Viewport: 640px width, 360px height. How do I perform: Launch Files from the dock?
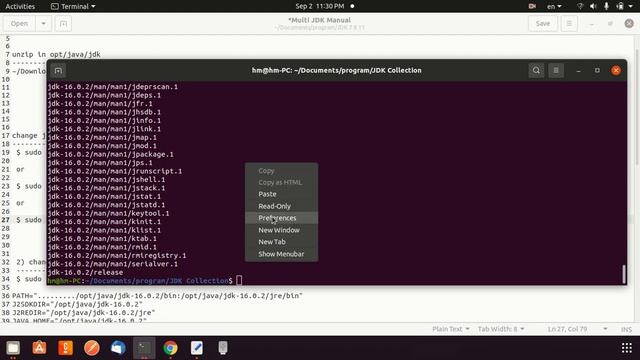pyautogui.click(x=13, y=348)
